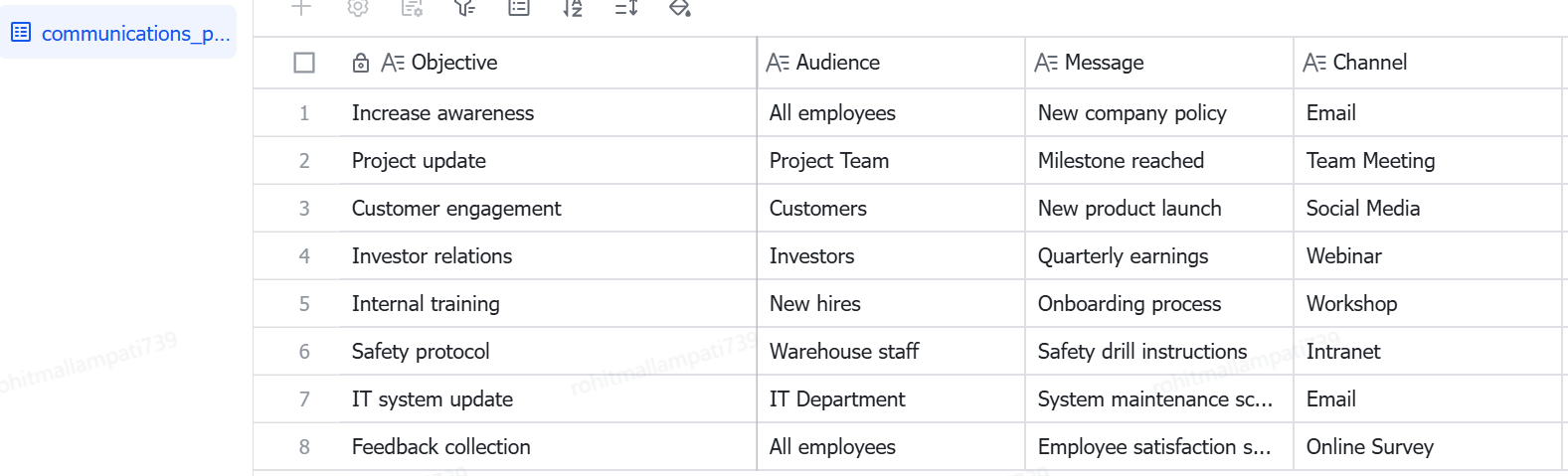Open the fill color paint bucket icon
1568x476 pixels.
tap(680, 7)
